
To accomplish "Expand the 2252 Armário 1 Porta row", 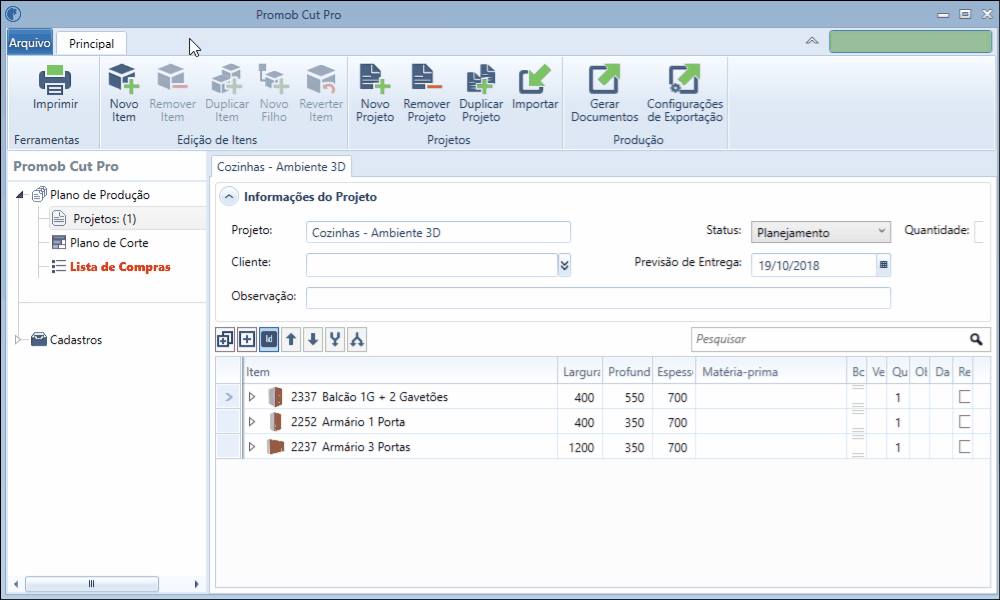I will click(252, 421).
